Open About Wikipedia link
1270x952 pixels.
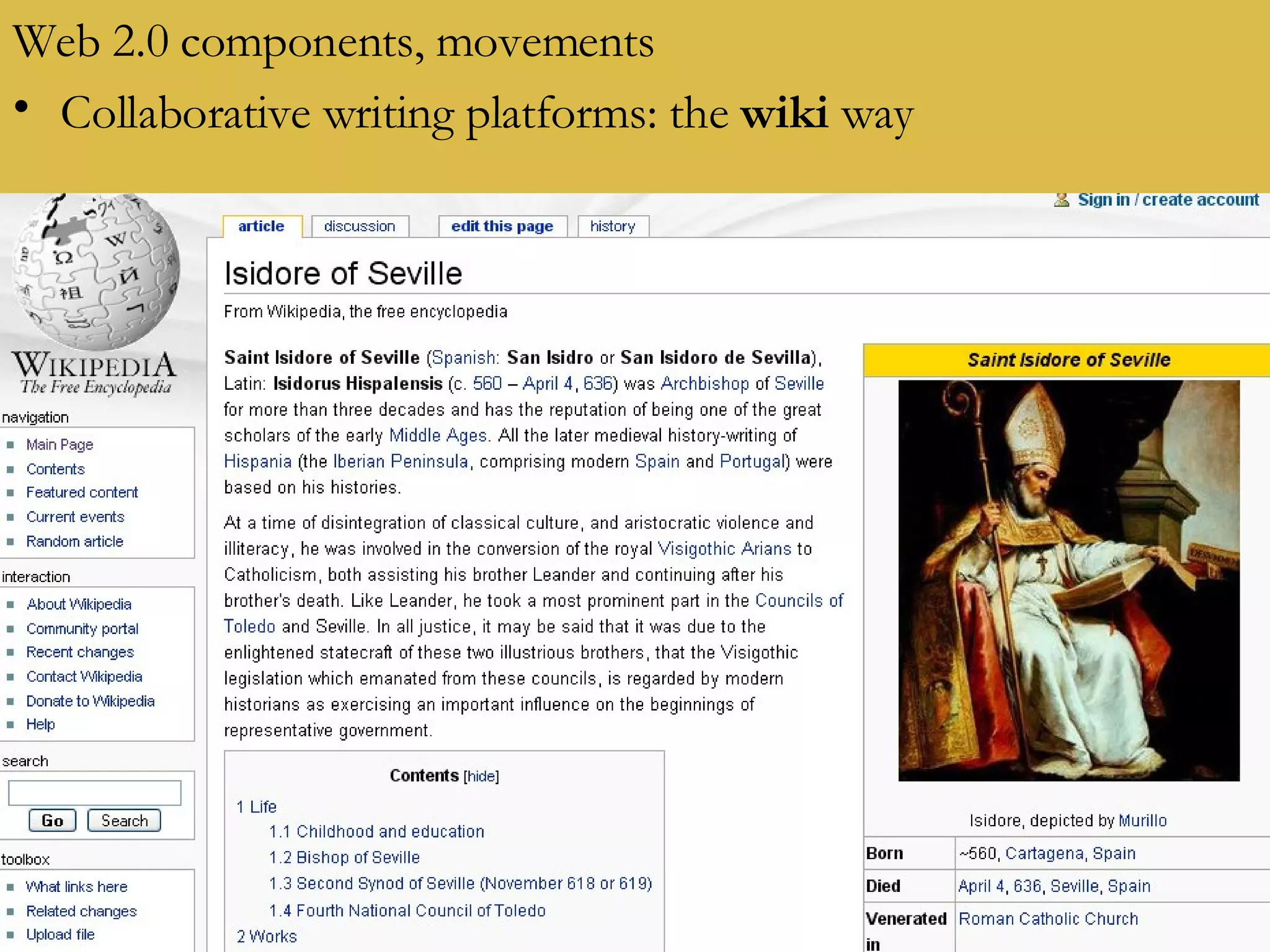click(x=79, y=604)
